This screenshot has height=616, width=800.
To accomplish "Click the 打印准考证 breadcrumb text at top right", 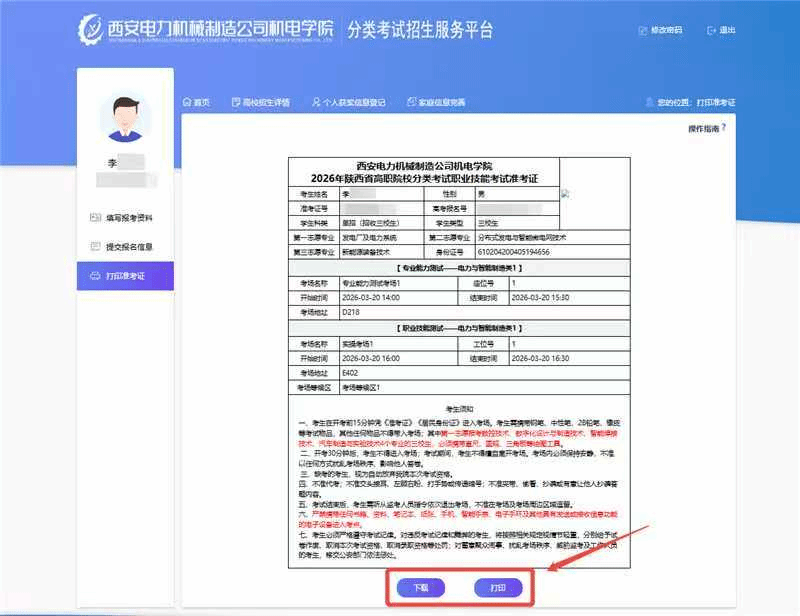I will pos(715,102).
